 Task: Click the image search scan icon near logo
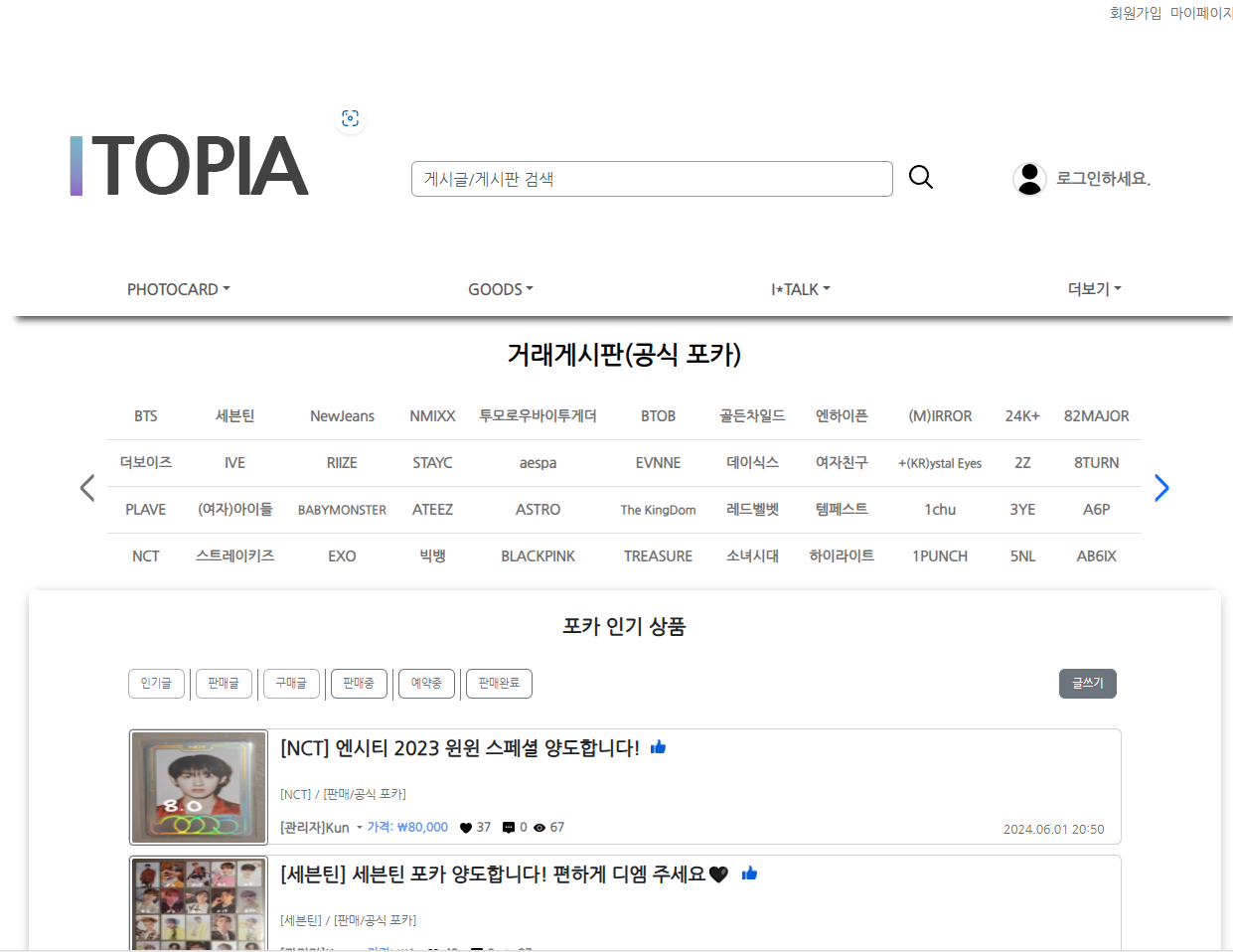[350, 118]
